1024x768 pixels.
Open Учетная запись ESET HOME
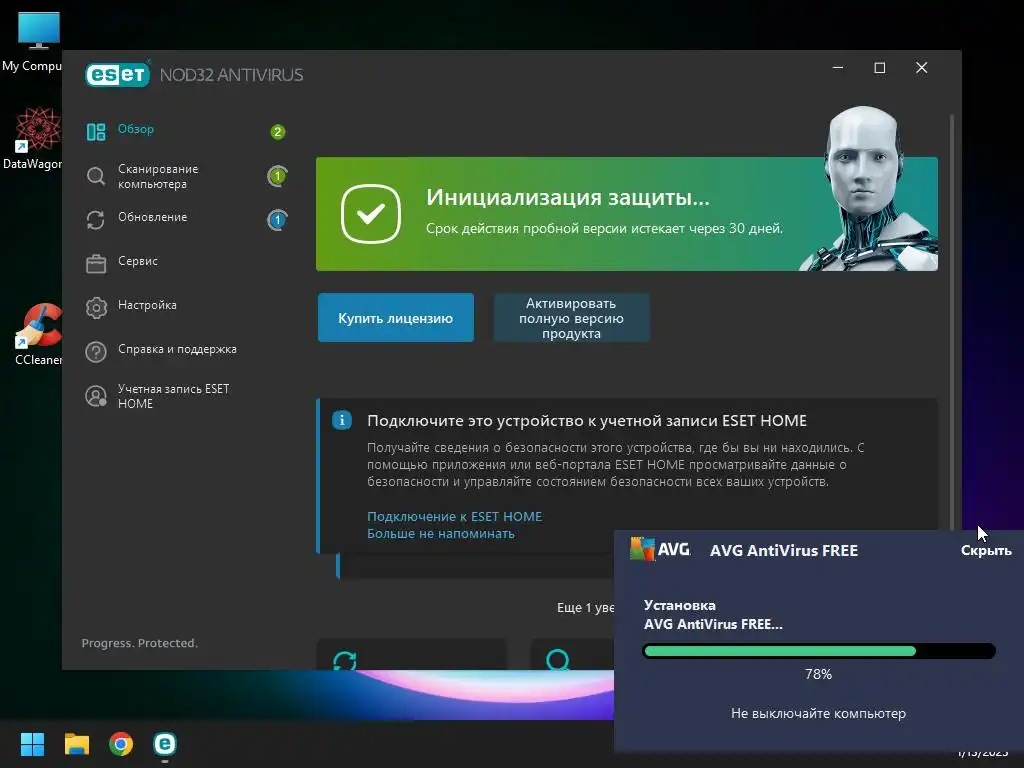pyautogui.click(x=173, y=396)
